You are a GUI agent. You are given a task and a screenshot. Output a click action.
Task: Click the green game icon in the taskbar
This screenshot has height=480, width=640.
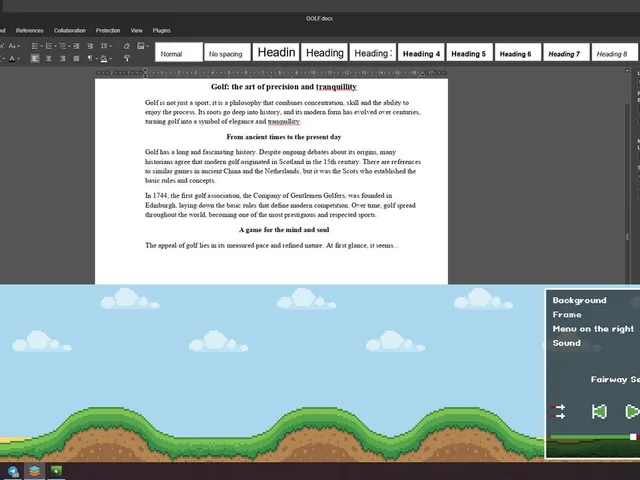[56, 471]
